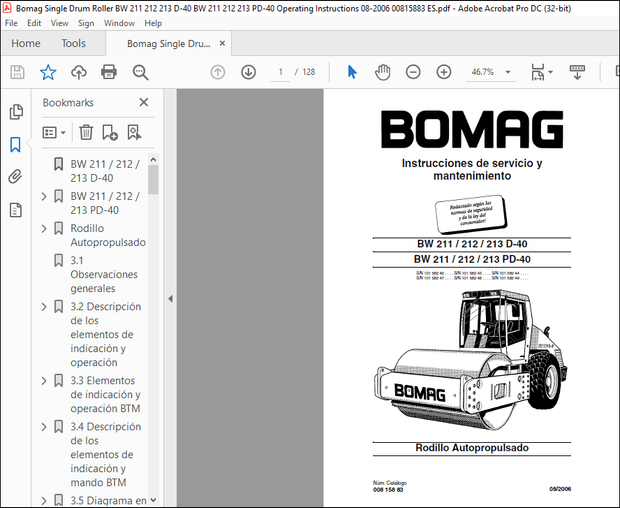Click the find current bookmark icon

[x=134, y=132]
